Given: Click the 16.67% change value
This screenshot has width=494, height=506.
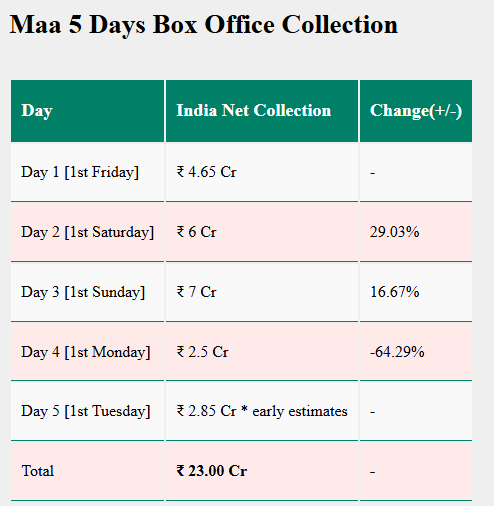Looking at the screenshot, I should pyautogui.click(x=395, y=292).
